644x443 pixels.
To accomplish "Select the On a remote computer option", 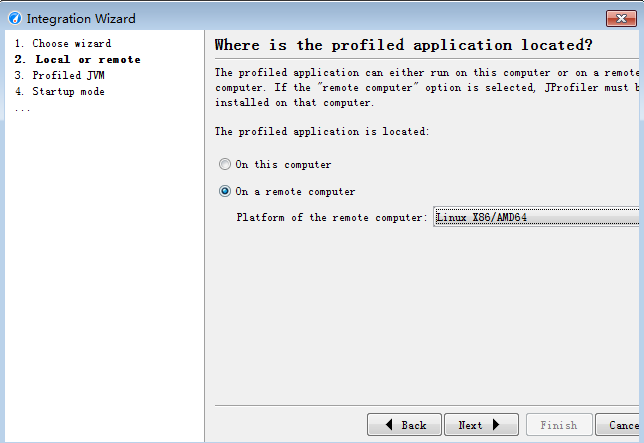I will pyautogui.click(x=225, y=191).
